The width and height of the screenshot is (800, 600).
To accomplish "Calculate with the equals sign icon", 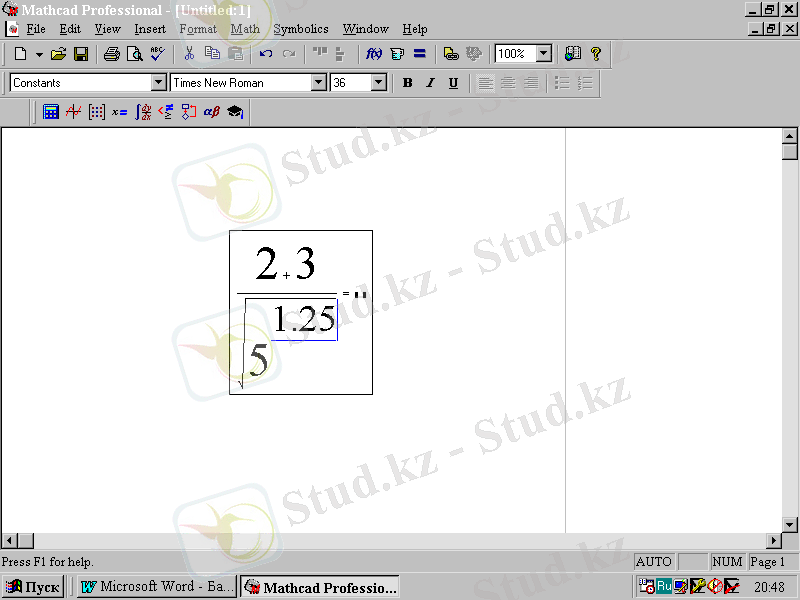I will (419, 54).
